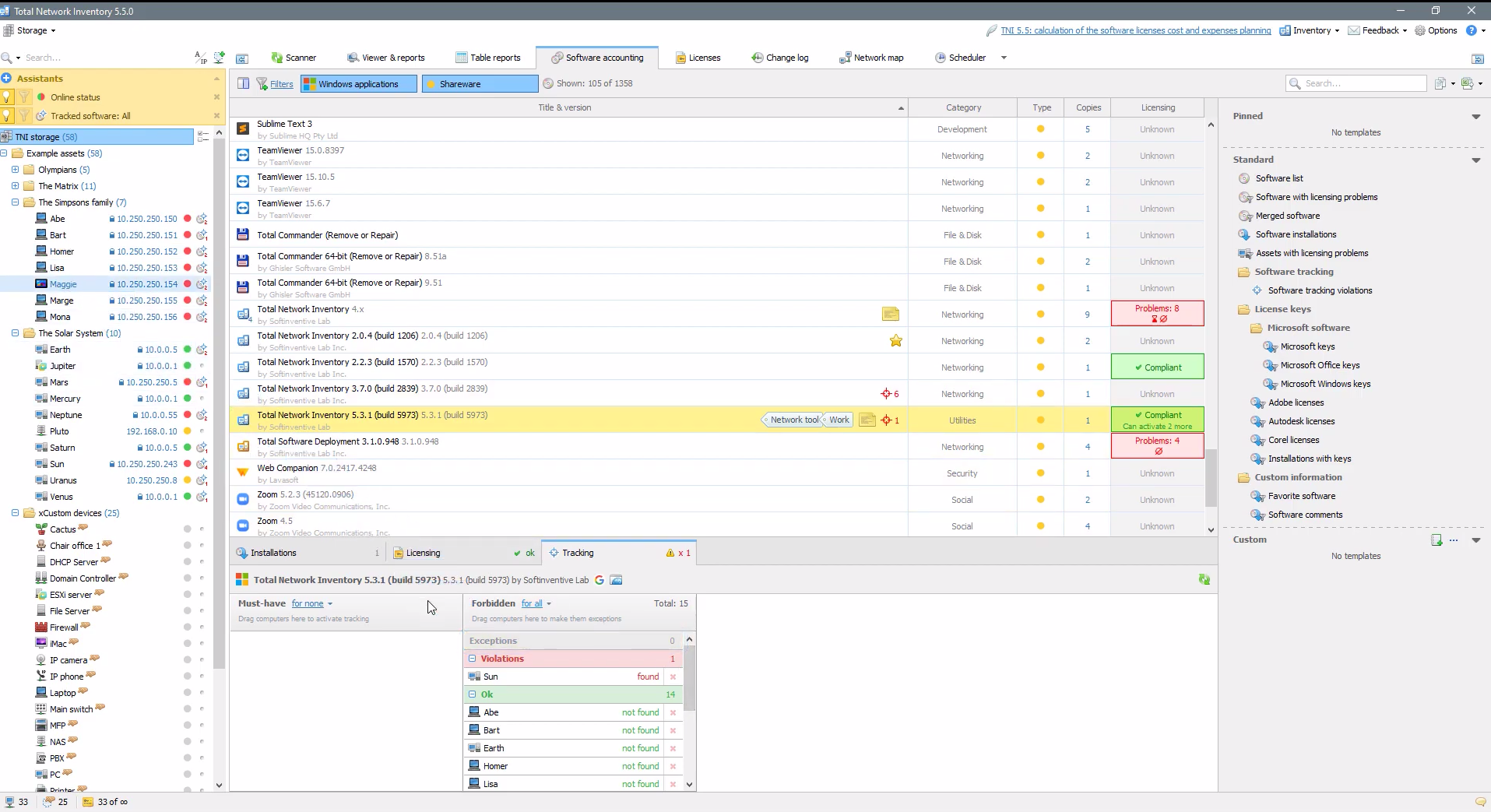
Task: Open Problems: 8 licensing cell
Action: pos(1157,313)
